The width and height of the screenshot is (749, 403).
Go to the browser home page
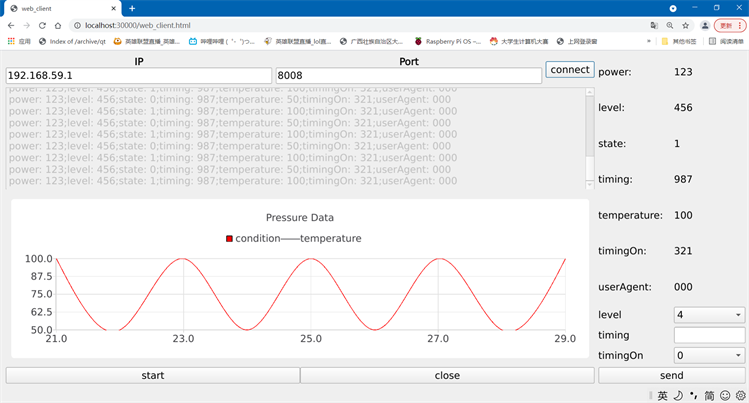point(58,25)
